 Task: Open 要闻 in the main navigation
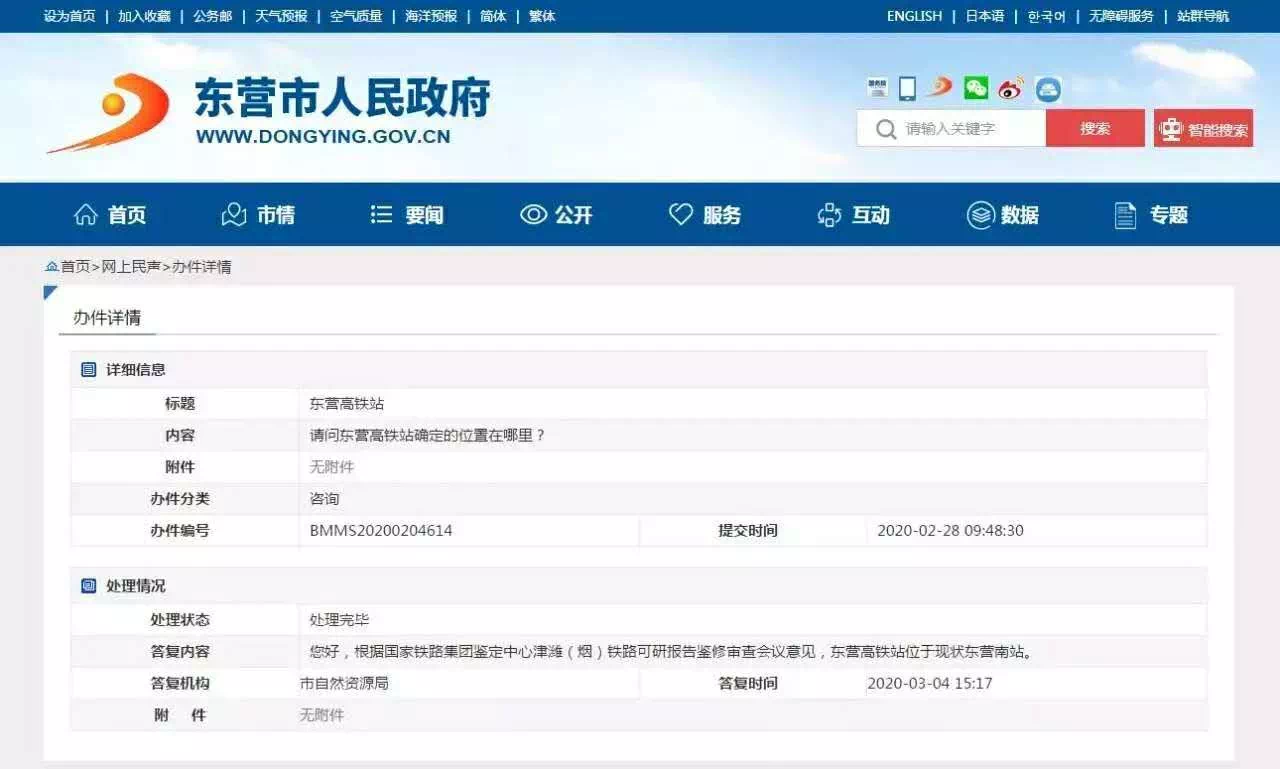[x=424, y=215]
